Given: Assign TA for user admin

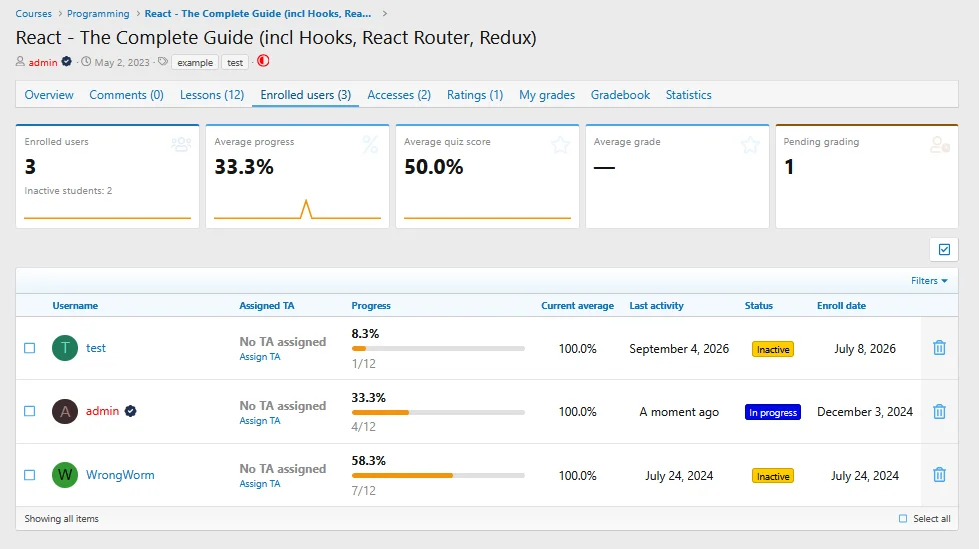Looking at the screenshot, I should pos(260,420).
